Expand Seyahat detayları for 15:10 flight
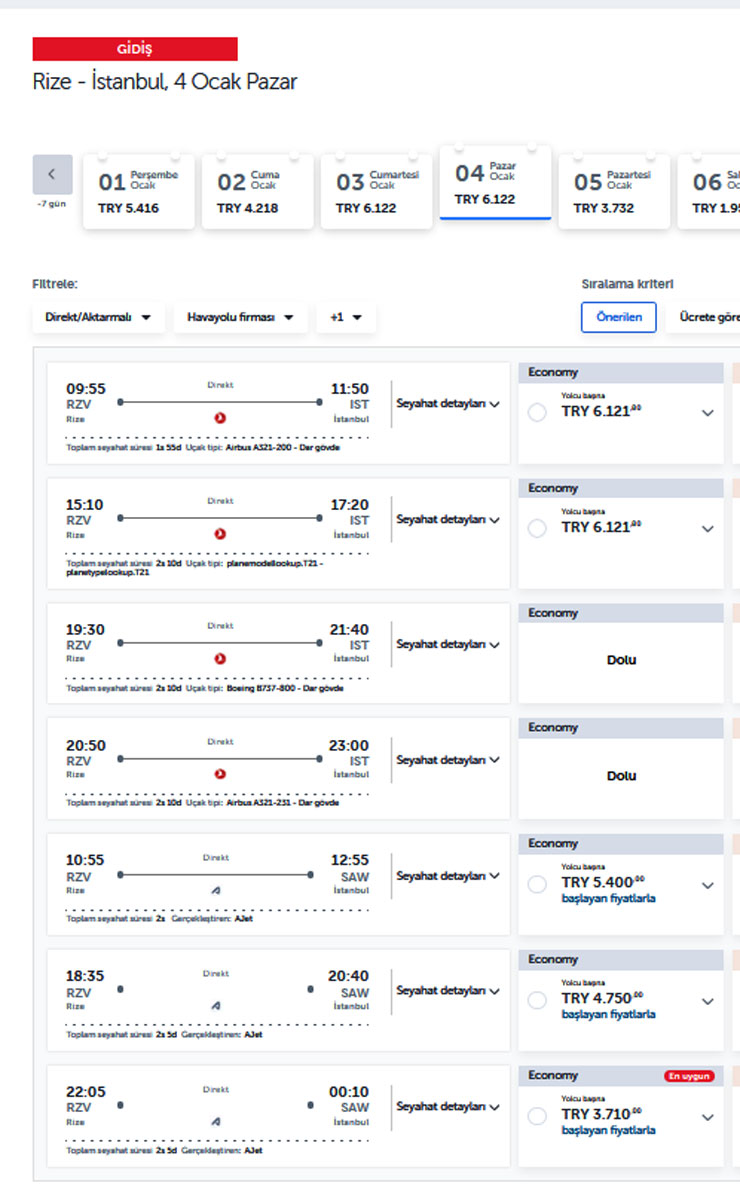 447,520
